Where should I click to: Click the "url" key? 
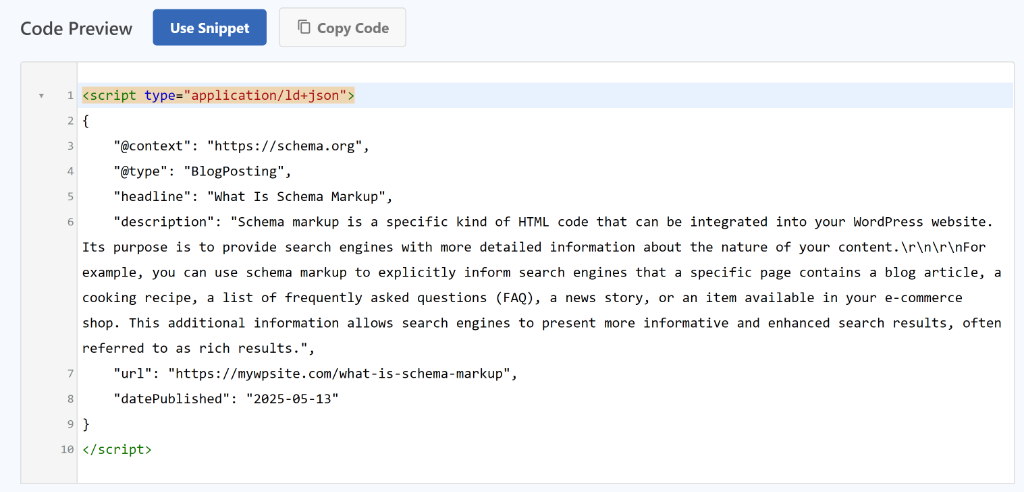133,374
